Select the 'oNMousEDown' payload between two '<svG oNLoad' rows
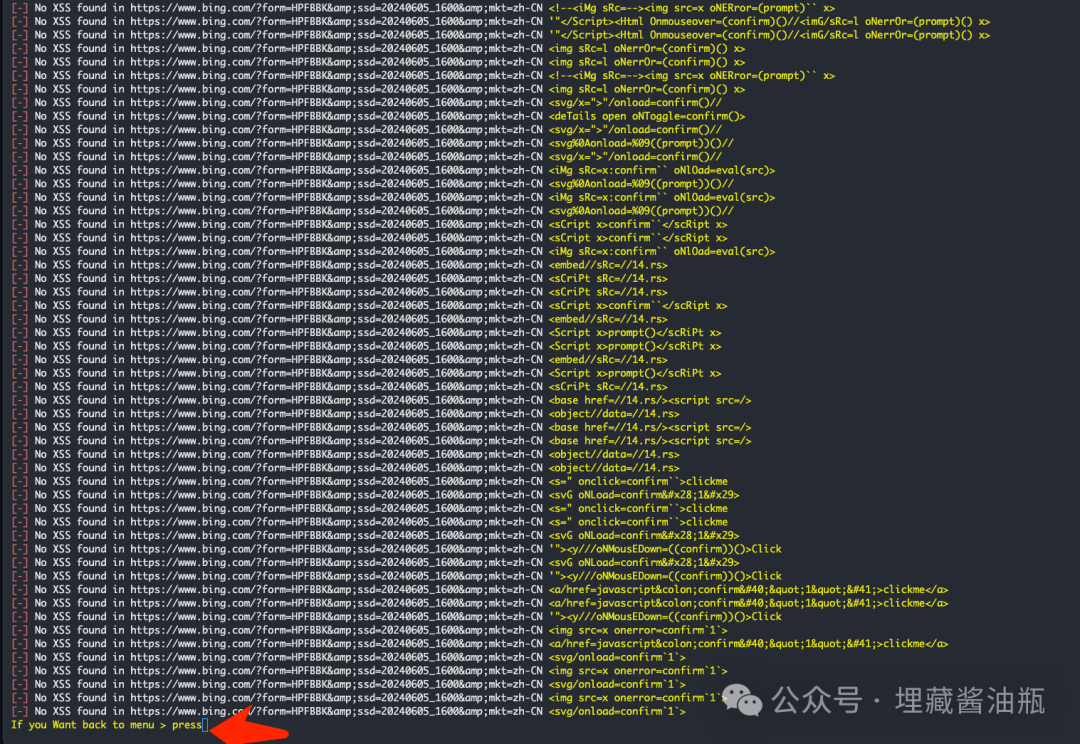 click(x=665, y=548)
